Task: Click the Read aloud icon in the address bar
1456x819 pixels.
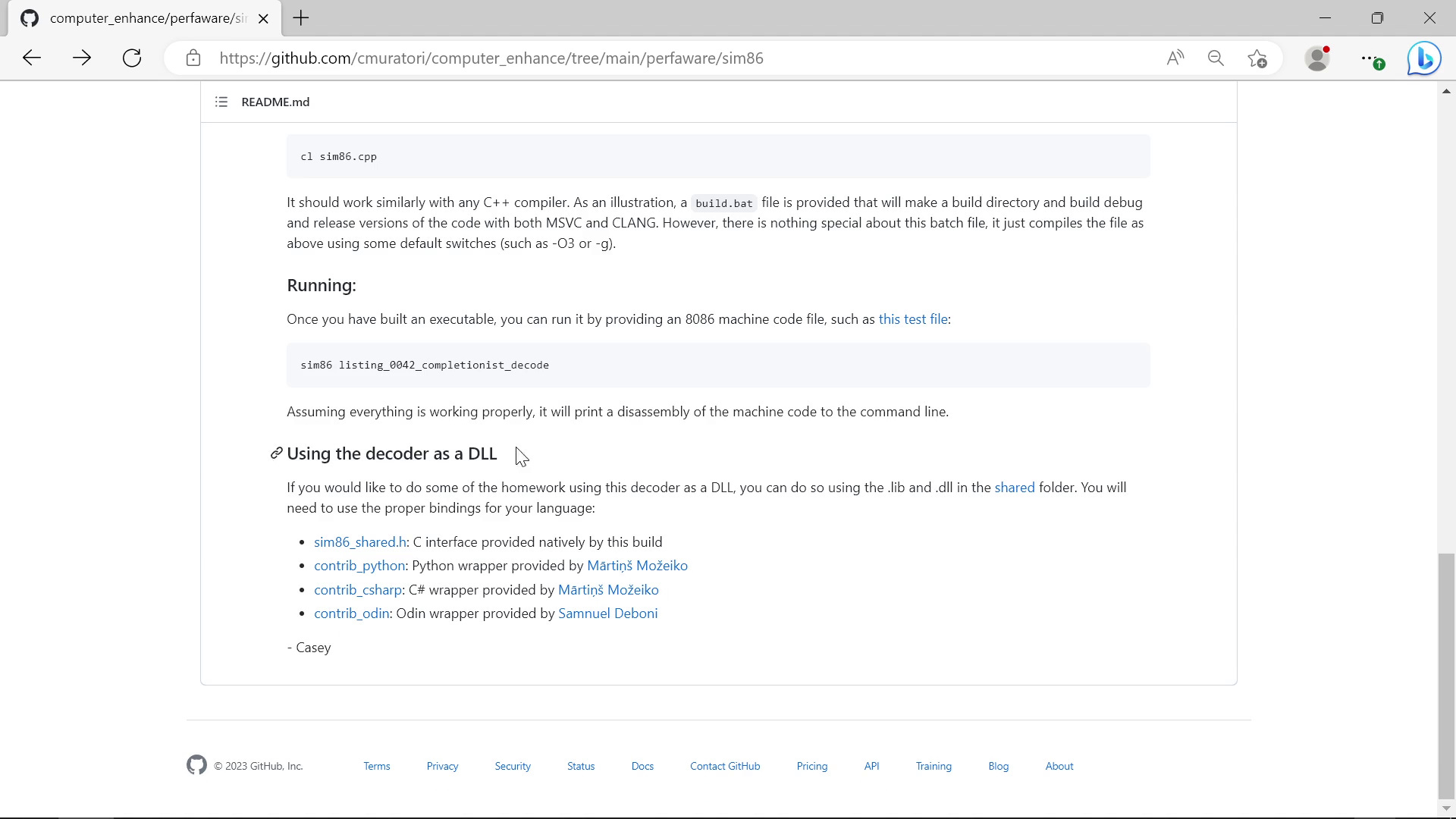Action: [x=1175, y=58]
